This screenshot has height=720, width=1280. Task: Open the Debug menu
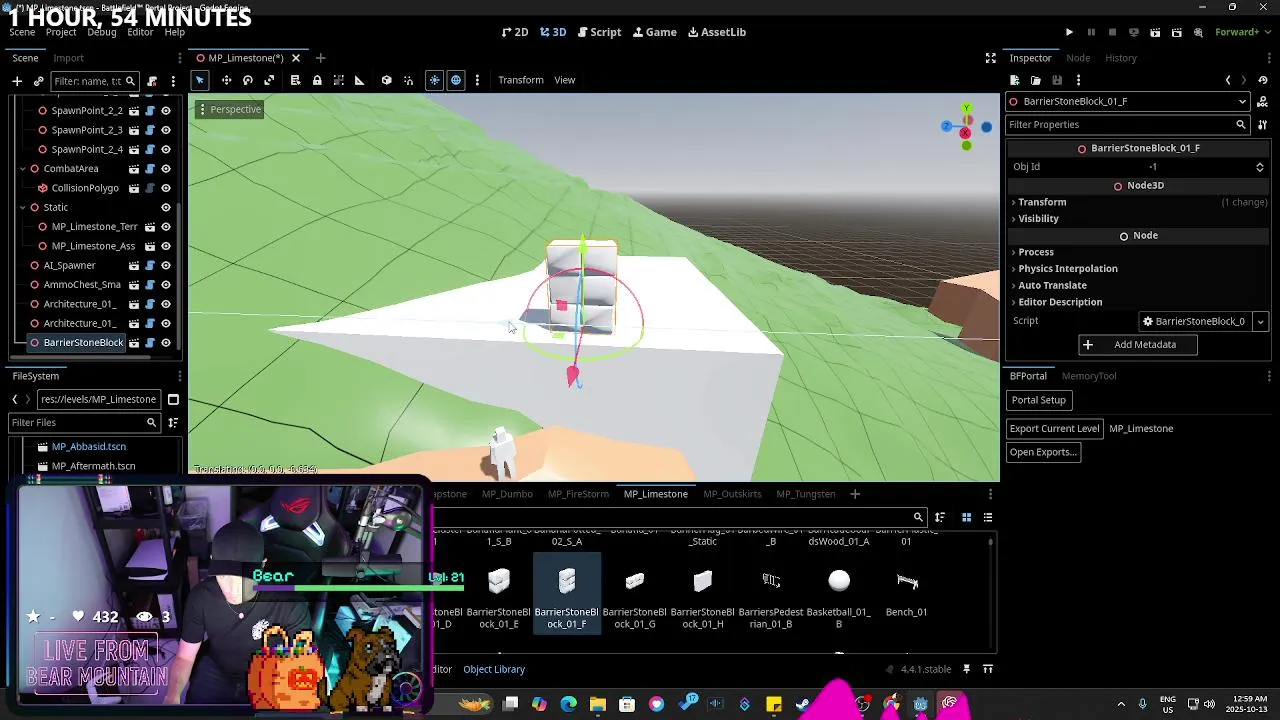coord(101,32)
